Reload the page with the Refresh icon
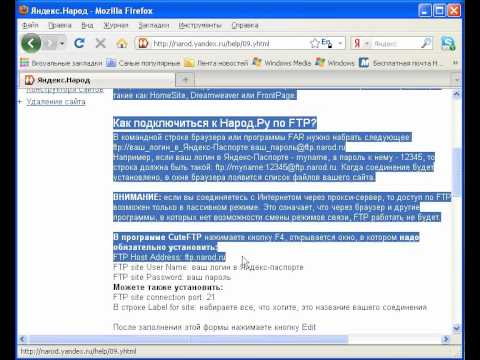The height and width of the screenshot is (360, 480). click(79, 43)
